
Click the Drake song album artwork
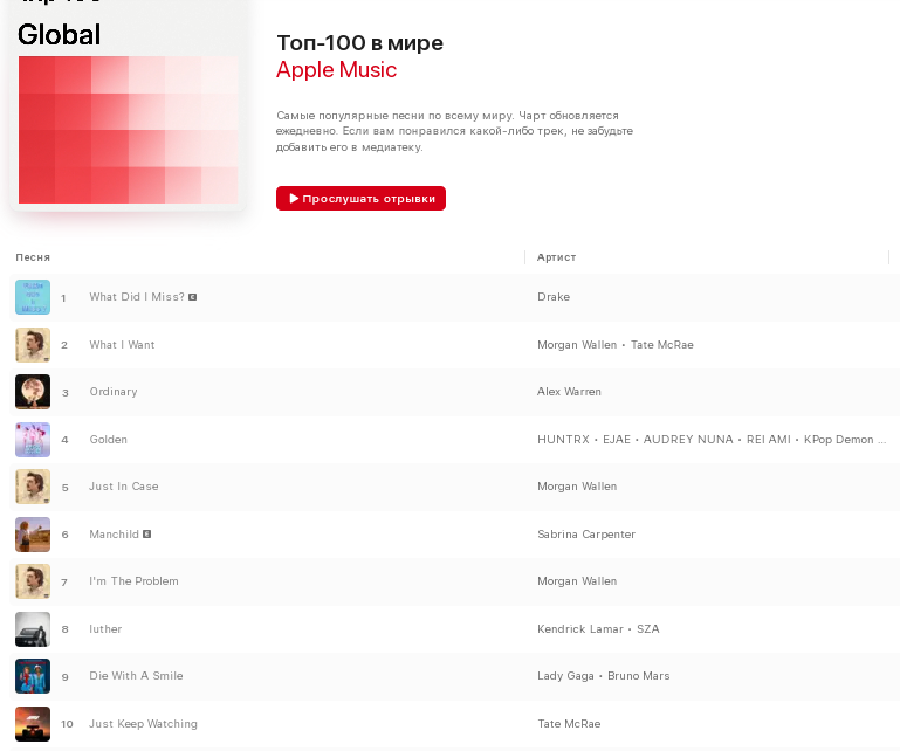coord(32,297)
